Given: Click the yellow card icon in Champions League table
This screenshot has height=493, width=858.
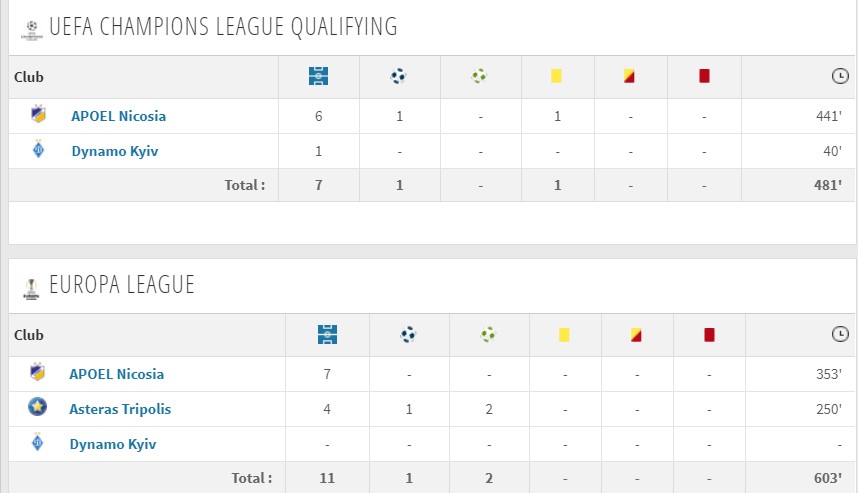Looking at the screenshot, I should (556, 76).
